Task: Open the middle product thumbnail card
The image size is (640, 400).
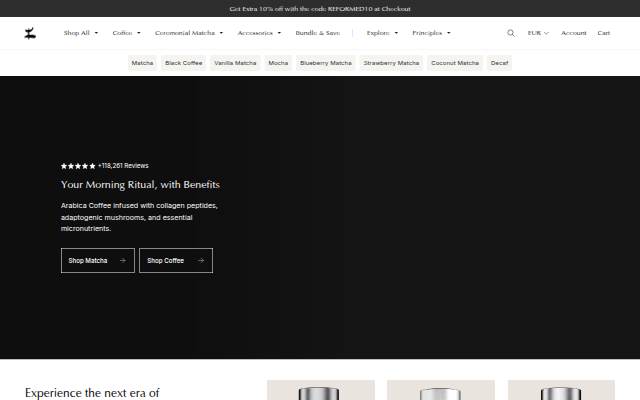Action: [441, 390]
